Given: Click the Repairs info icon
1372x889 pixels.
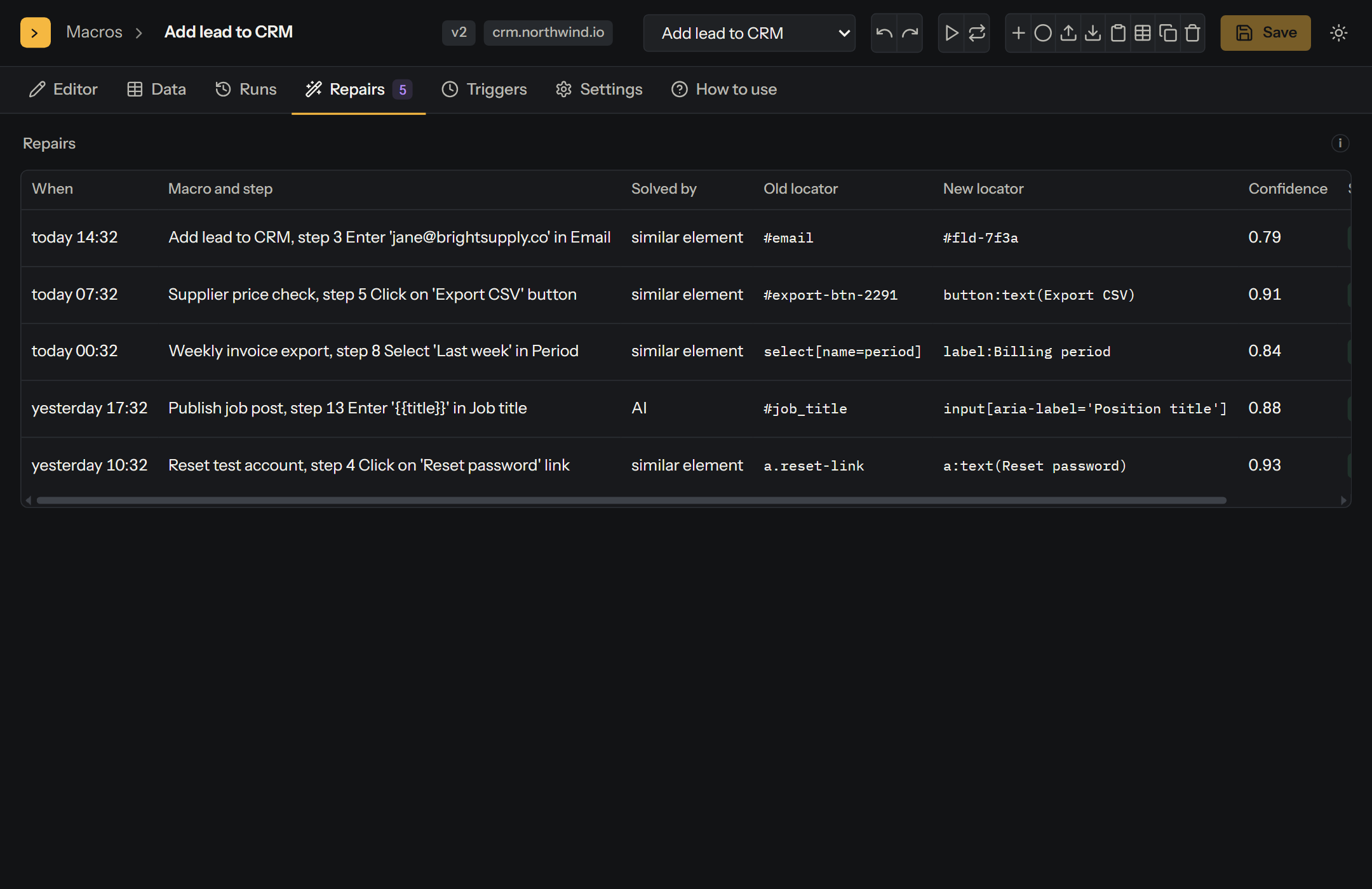Looking at the screenshot, I should pos(1340,143).
